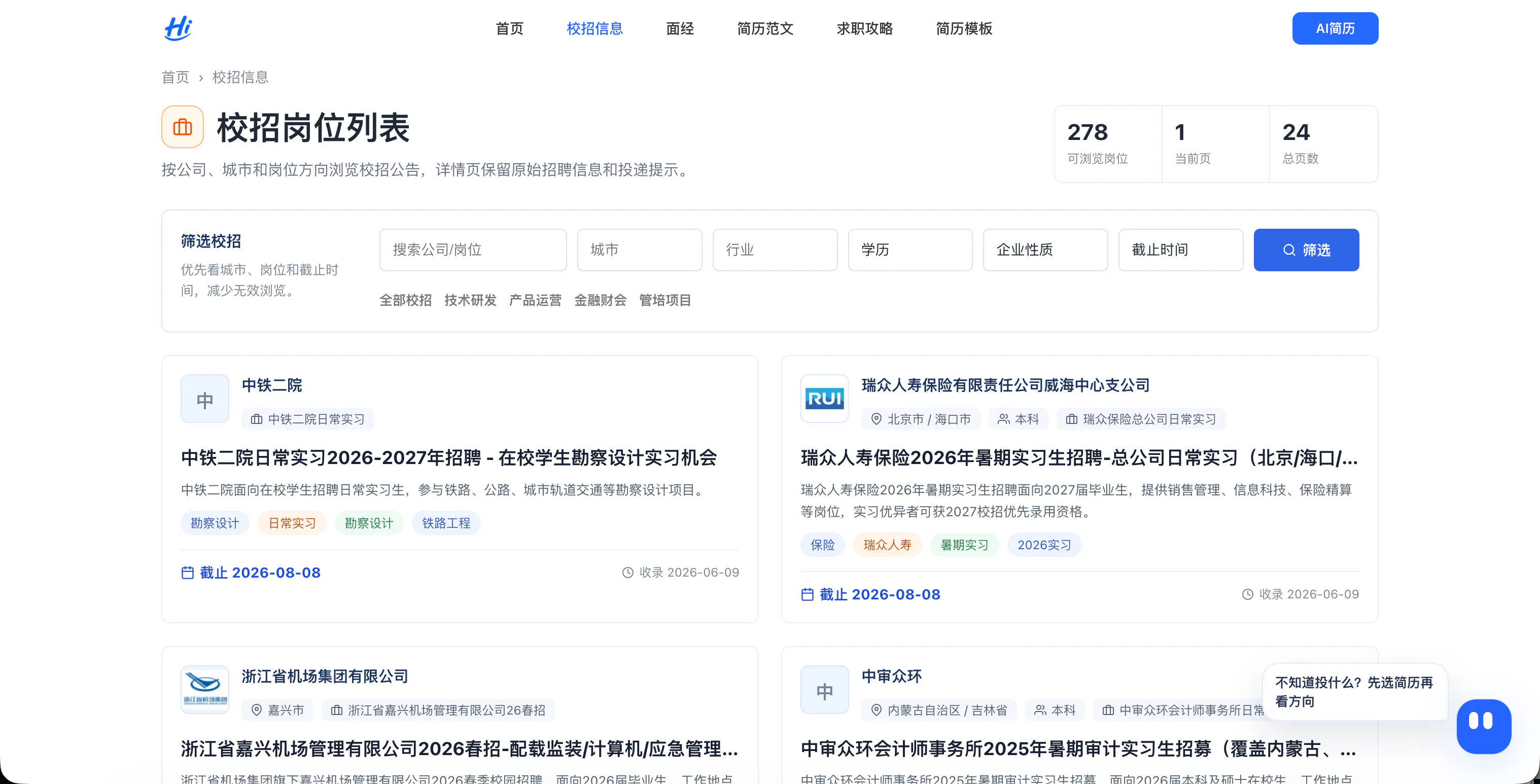Click the RUI company logo
This screenshot has height=784, width=1540.
(824, 399)
